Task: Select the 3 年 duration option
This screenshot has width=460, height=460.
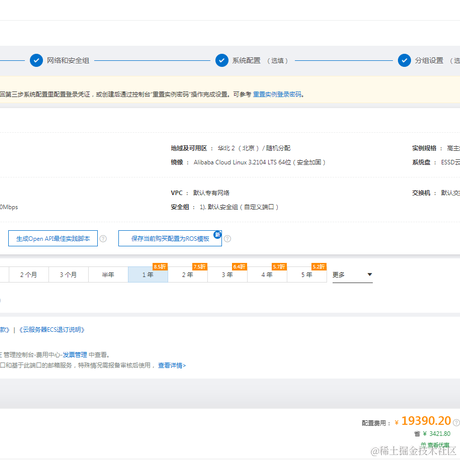Action: pos(227,275)
